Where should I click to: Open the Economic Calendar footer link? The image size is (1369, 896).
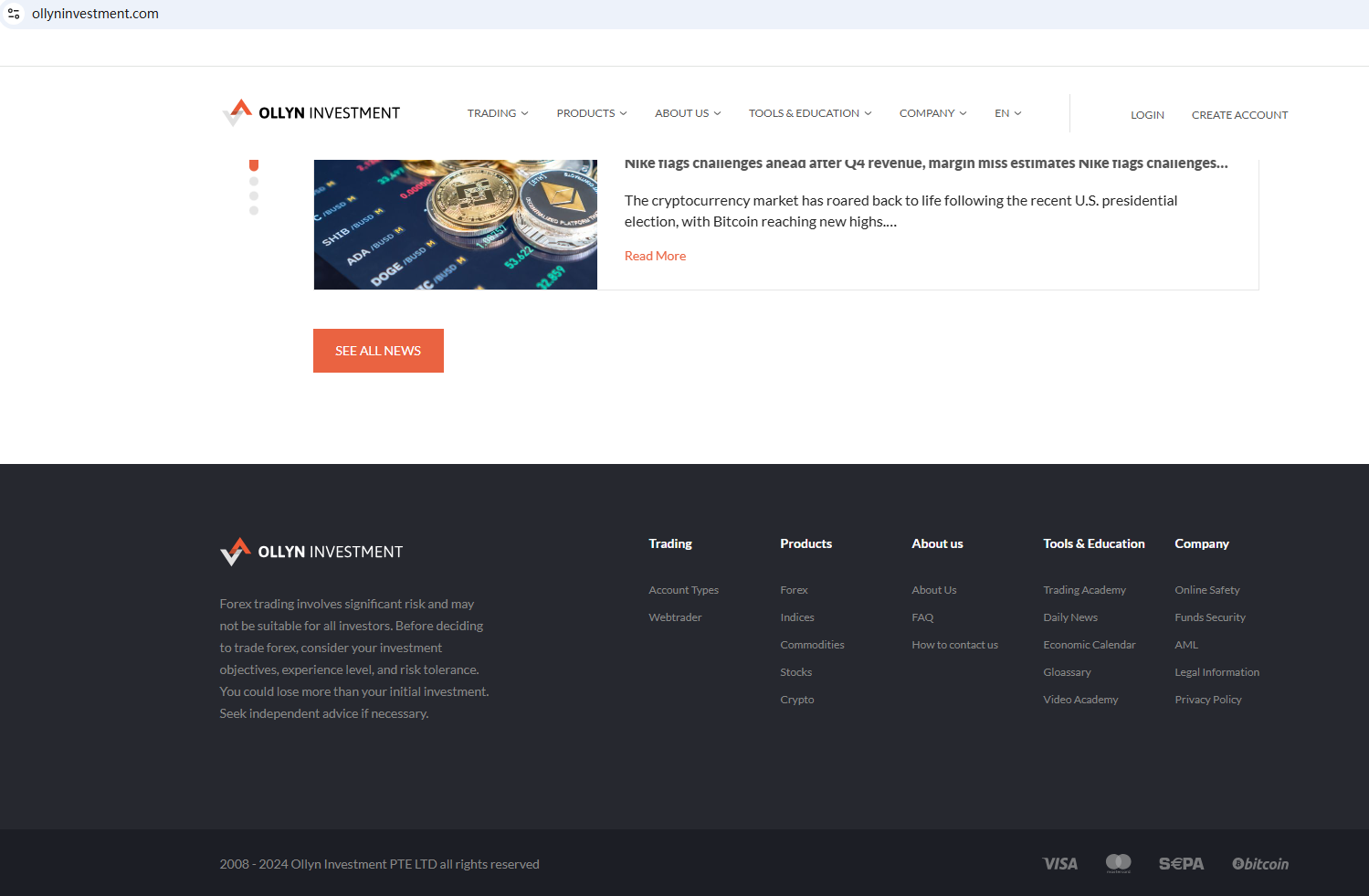(1090, 645)
